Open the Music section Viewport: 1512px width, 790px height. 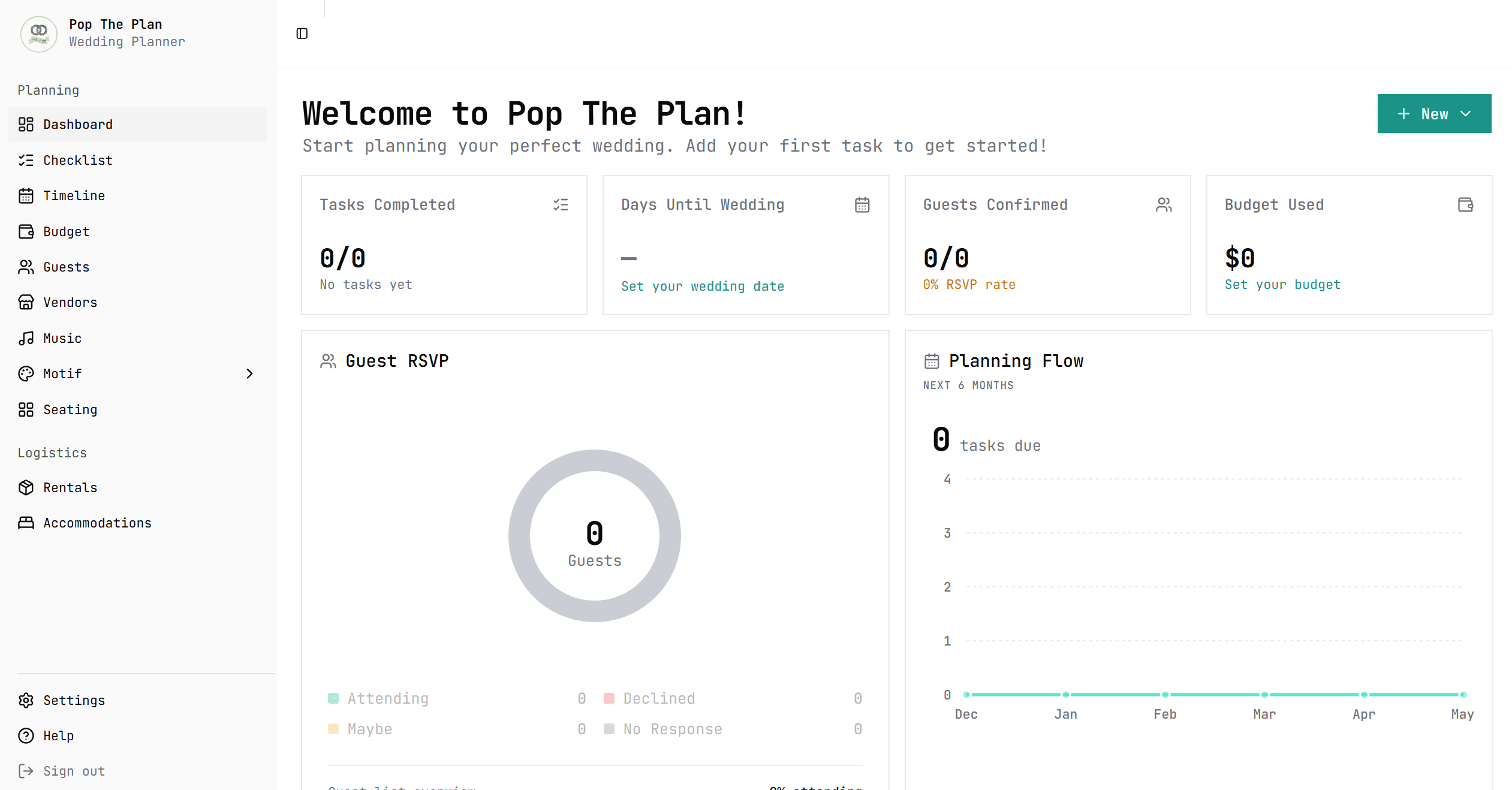62,337
